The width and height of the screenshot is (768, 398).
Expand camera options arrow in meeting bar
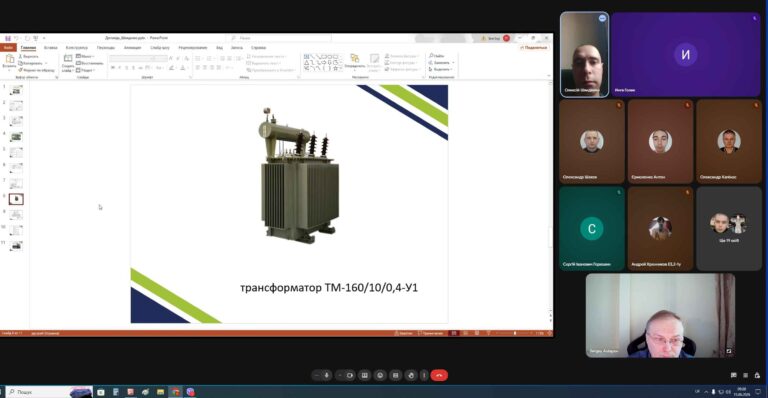click(340, 375)
